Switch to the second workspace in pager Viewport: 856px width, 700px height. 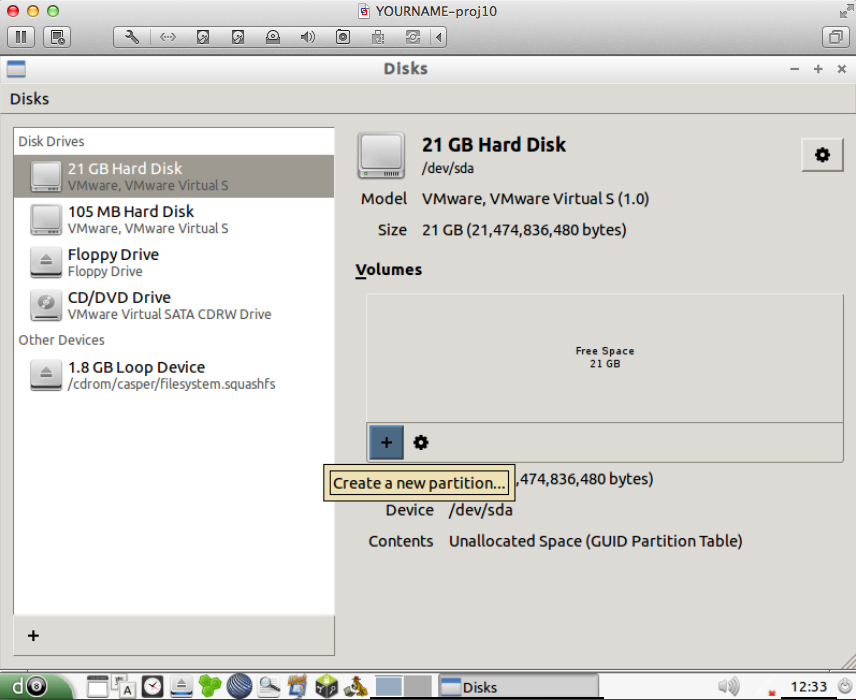pos(418,686)
